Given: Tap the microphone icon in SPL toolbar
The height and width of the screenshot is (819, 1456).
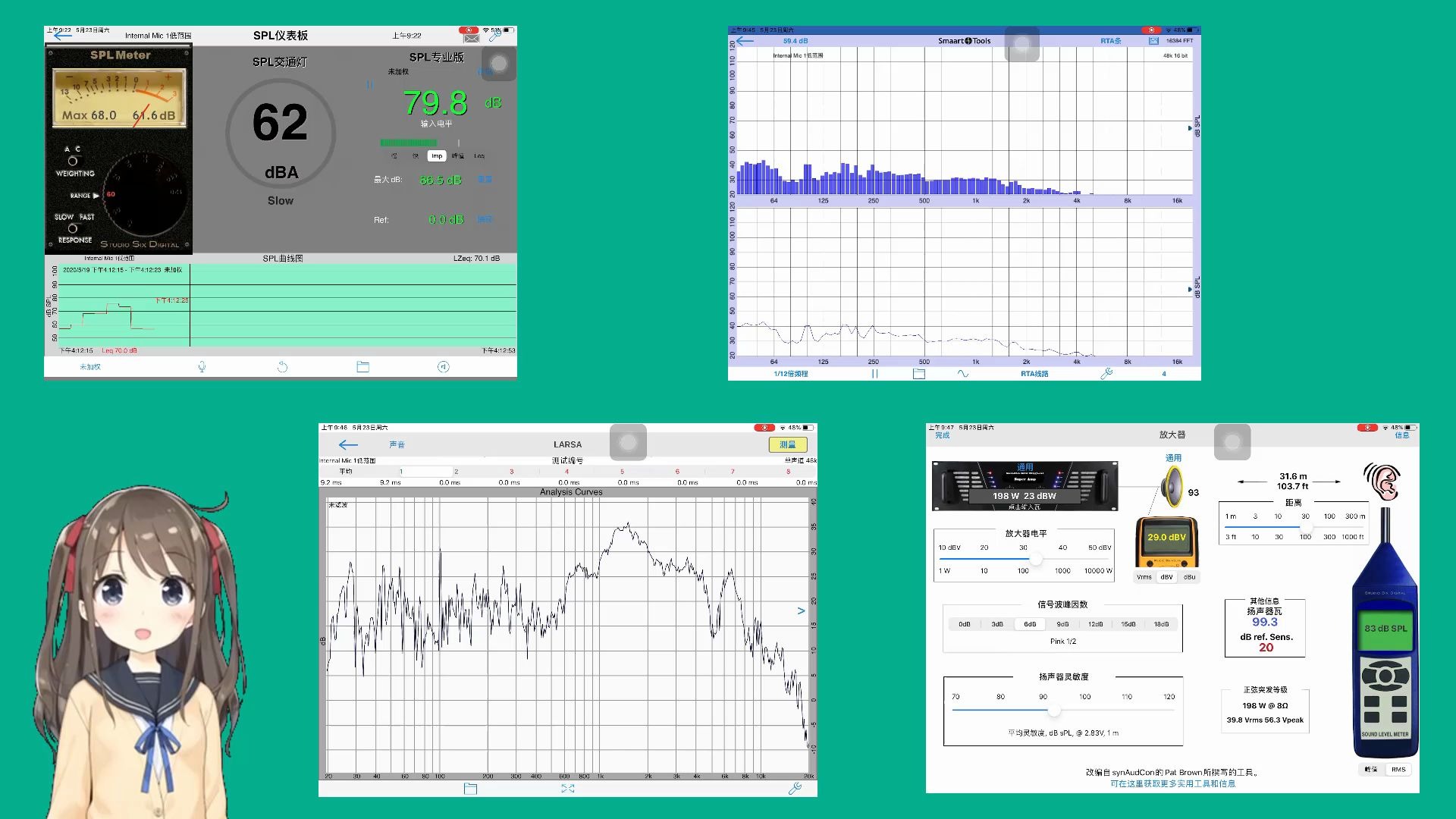Looking at the screenshot, I should pos(202,367).
